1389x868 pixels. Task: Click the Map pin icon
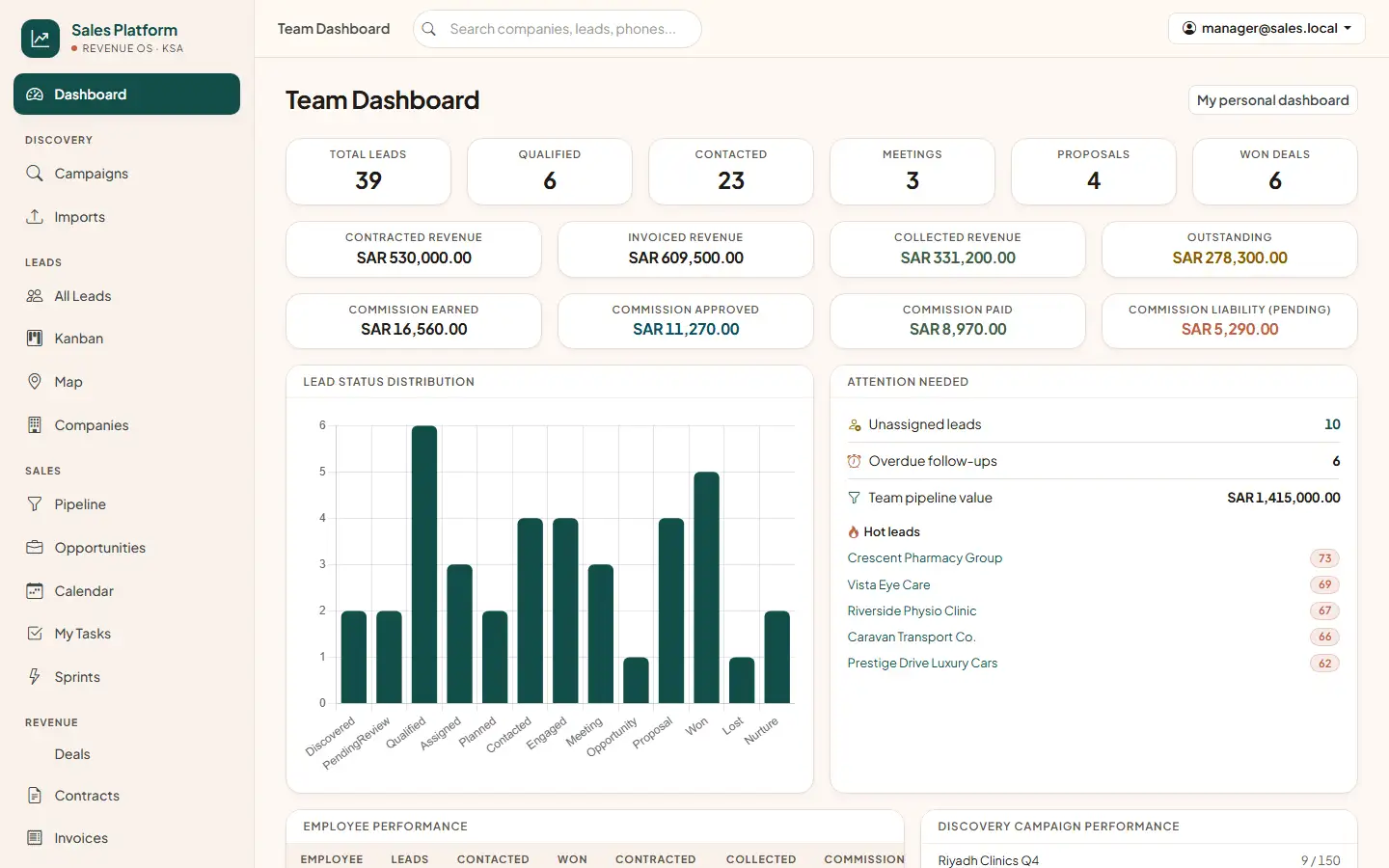(x=35, y=382)
